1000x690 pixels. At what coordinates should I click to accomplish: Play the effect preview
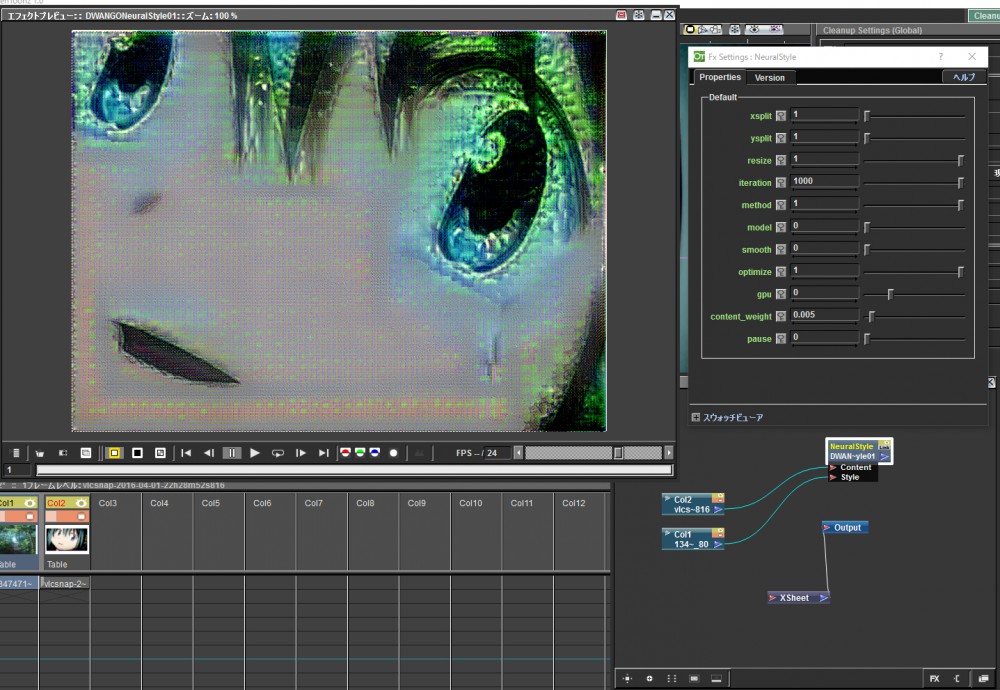pyautogui.click(x=254, y=453)
